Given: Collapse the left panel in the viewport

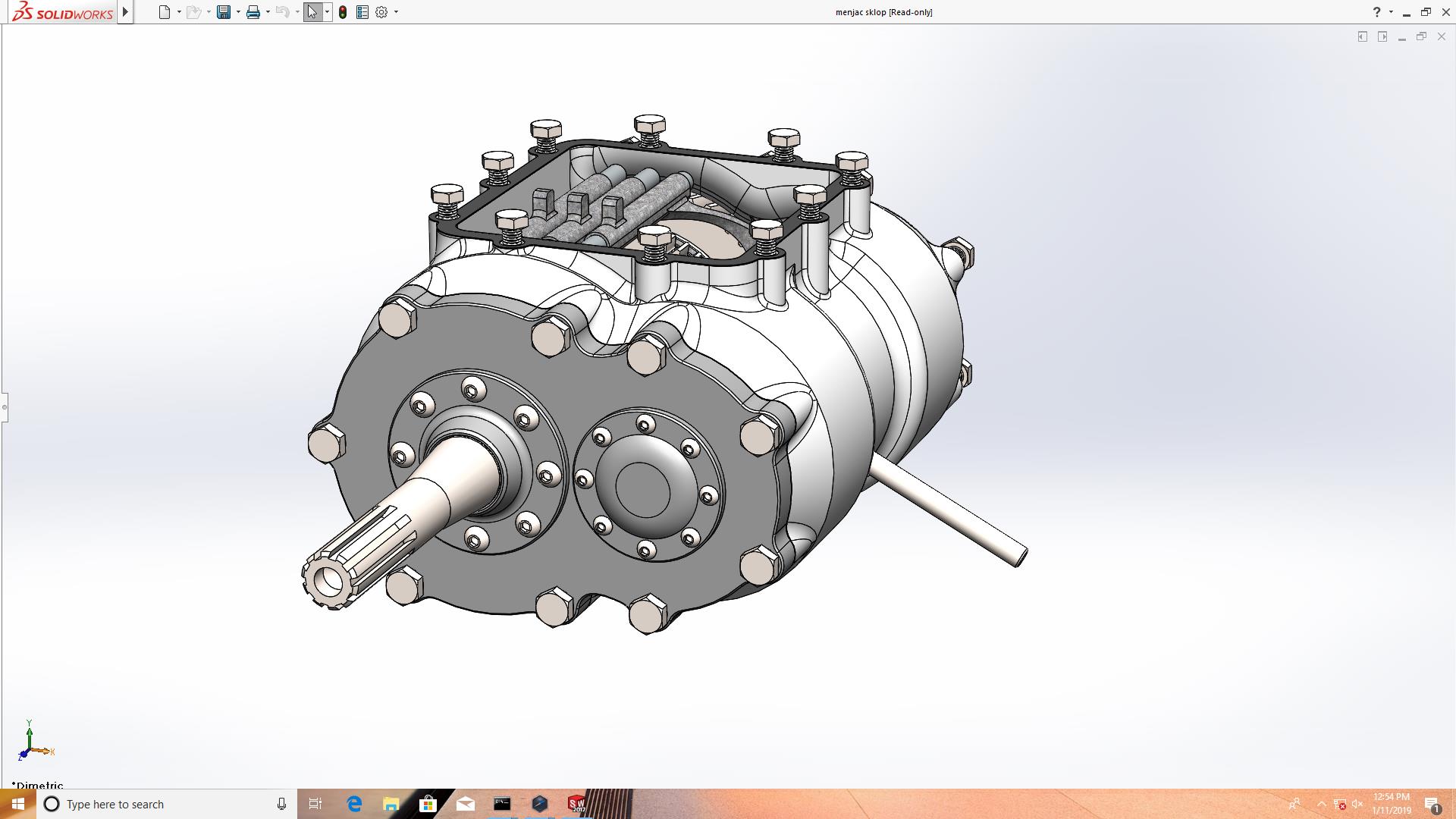Looking at the screenshot, I should point(1362,36).
